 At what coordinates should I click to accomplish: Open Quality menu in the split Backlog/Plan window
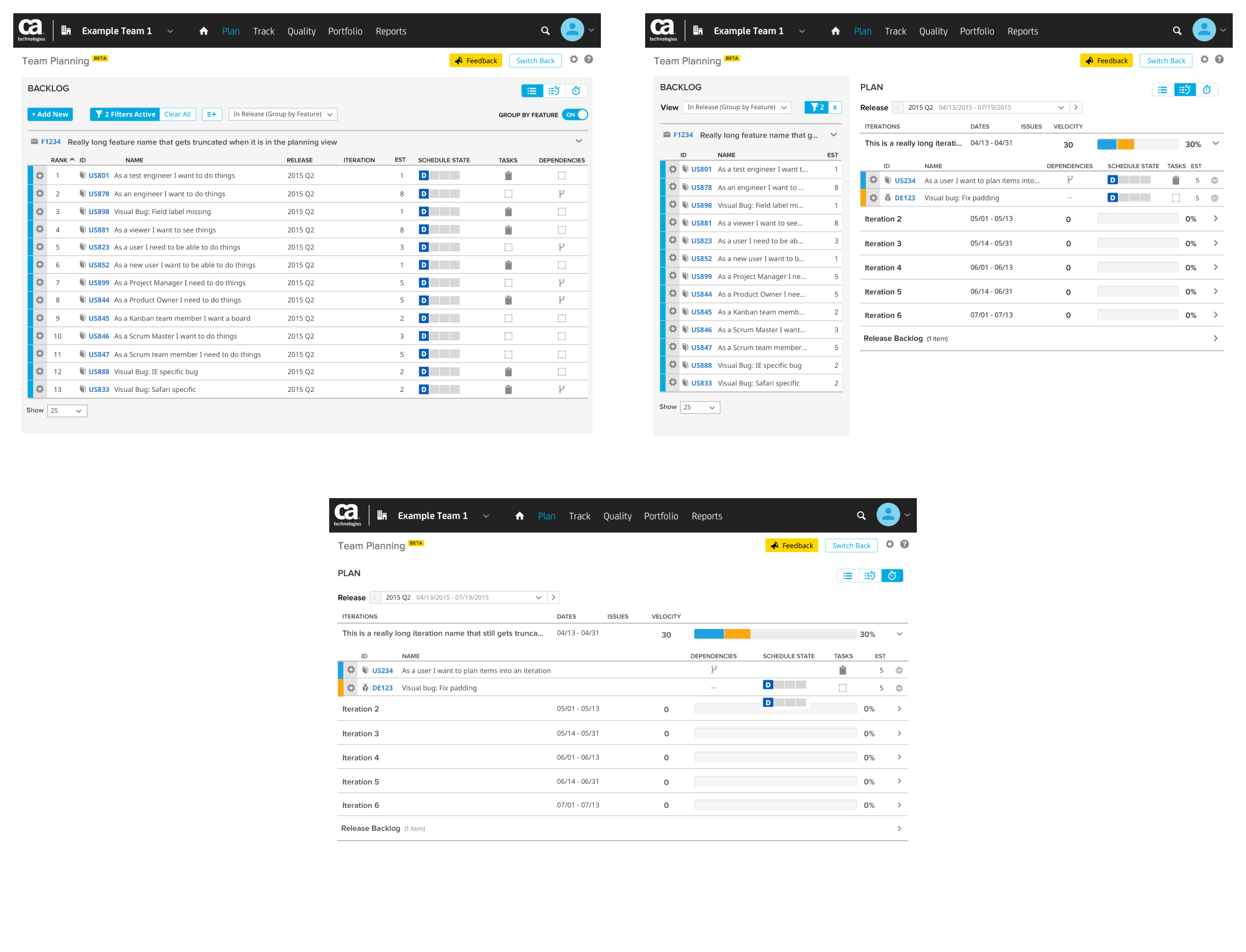point(933,31)
